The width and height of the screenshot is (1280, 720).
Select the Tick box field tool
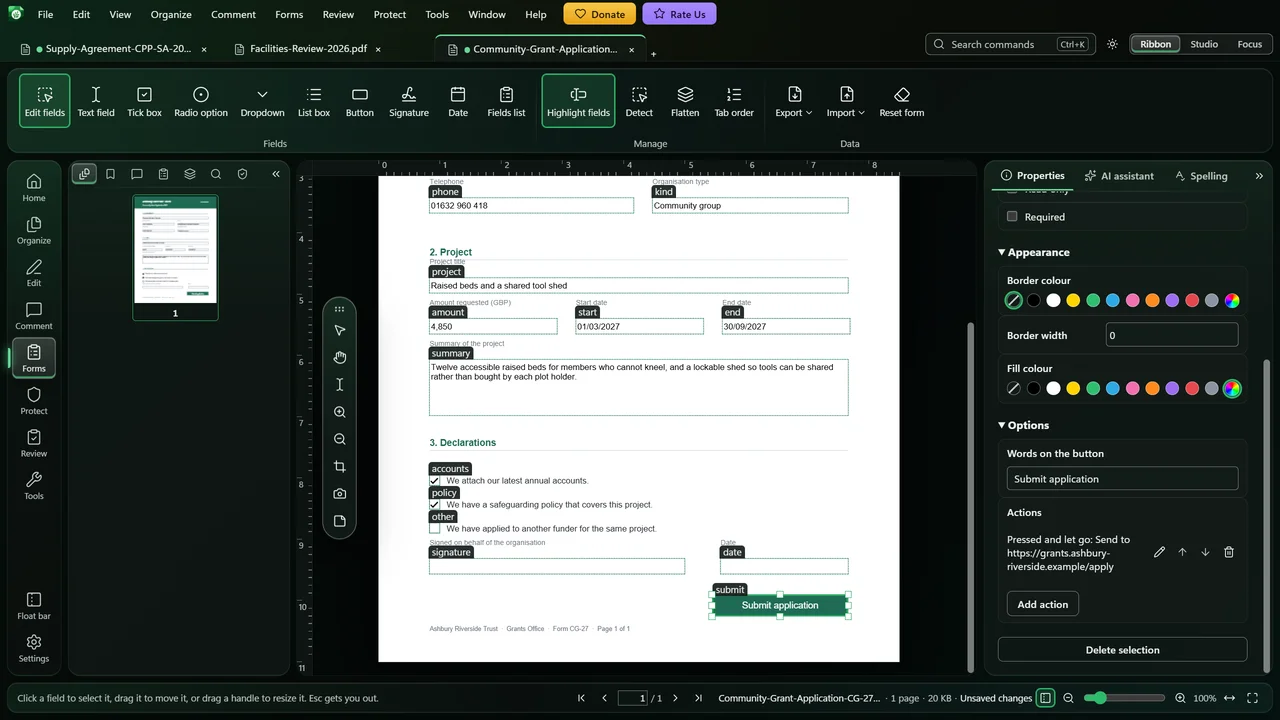coord(144,101)
